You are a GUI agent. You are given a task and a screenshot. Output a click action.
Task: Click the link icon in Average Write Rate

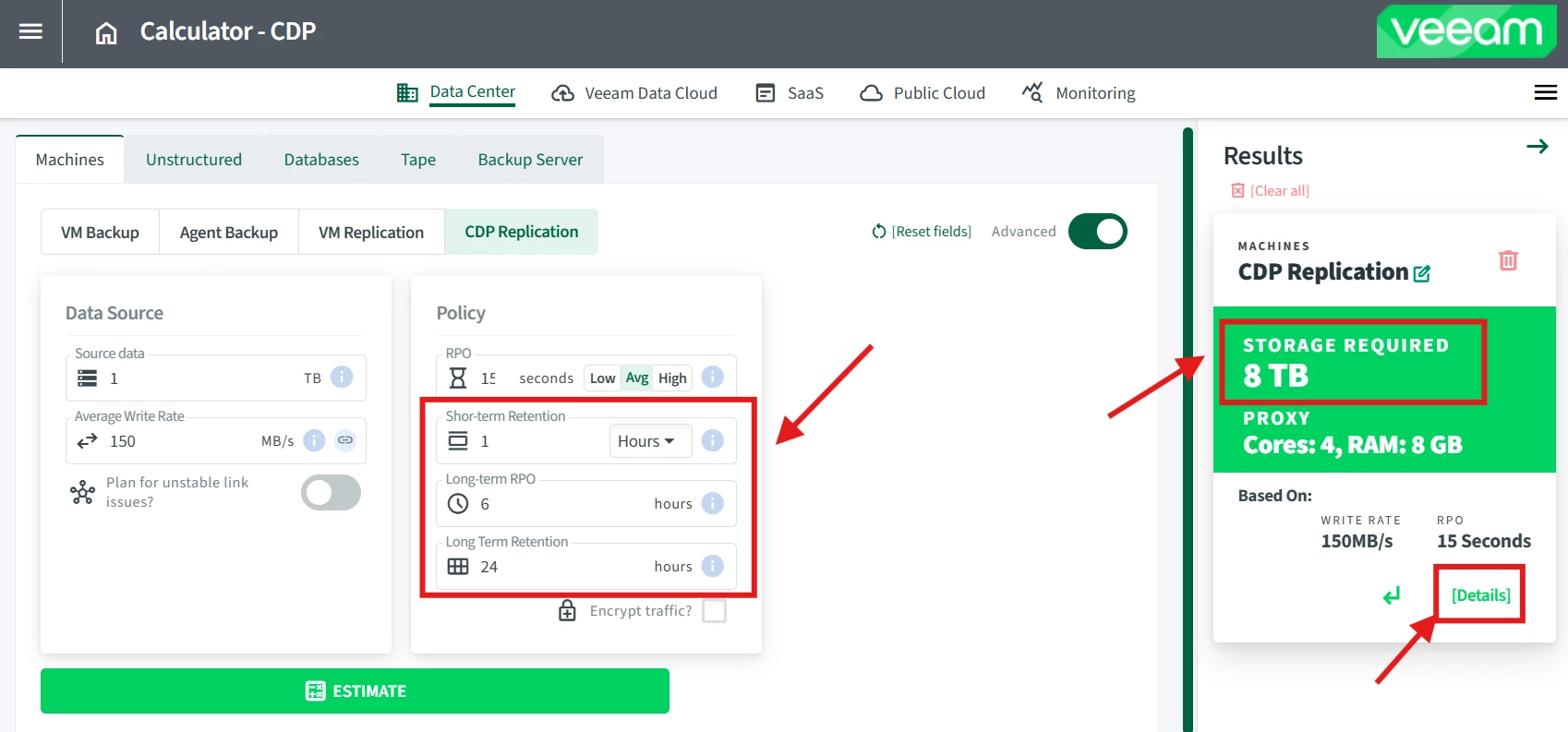(x=345, y=440)
